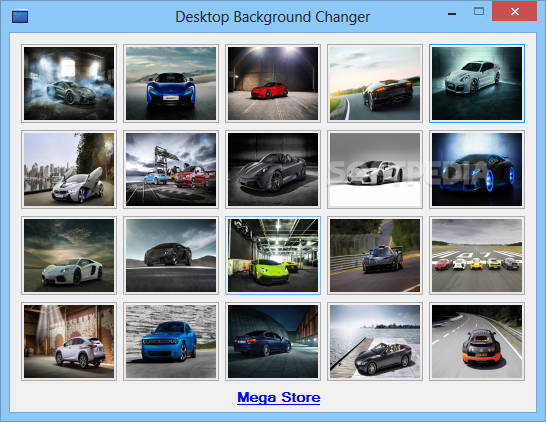
Task: Pick the car with glowing blue wheels
Action: [x=477, y=170]
